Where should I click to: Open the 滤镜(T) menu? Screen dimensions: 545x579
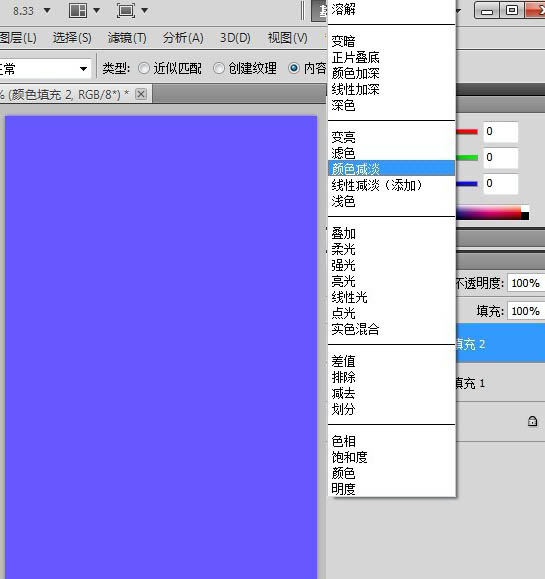pyautogui.click(x=127, y=38)
